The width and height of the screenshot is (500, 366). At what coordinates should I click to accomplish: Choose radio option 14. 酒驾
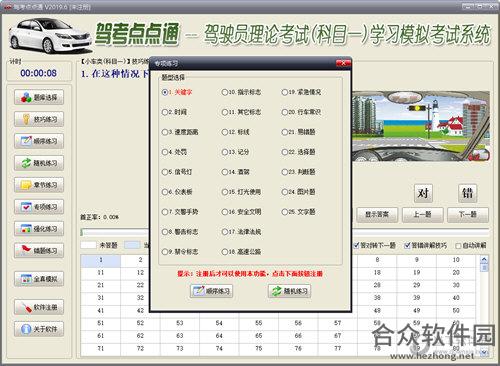236,172
